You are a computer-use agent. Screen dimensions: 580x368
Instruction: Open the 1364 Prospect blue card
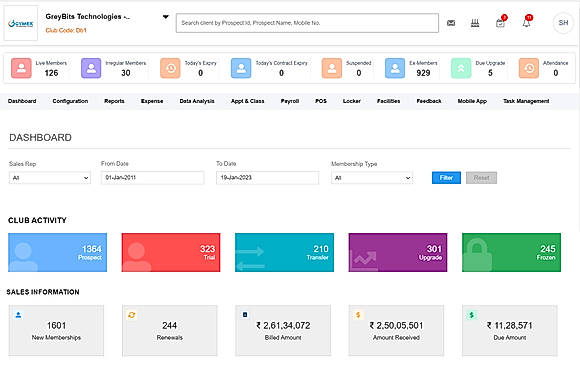point(57,253)
